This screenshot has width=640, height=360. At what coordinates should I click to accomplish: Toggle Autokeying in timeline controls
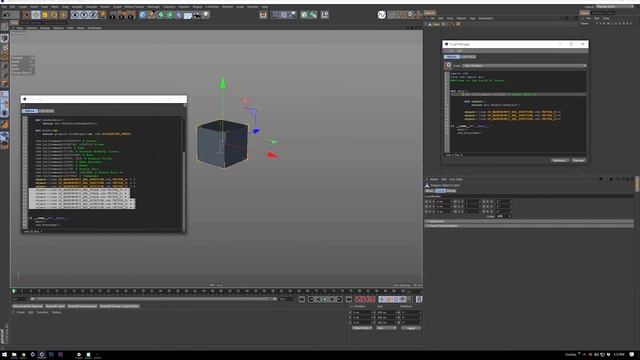click(x=365, y=300)
